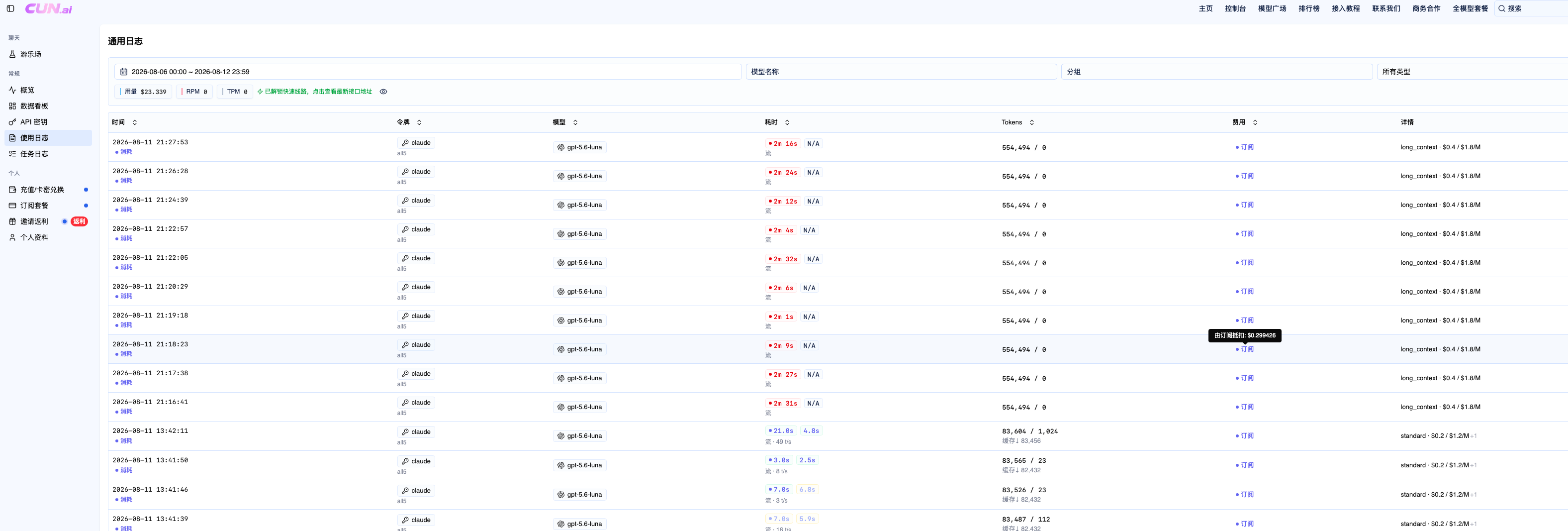Click the 订阅 fee tag in the 13:41:46 row

pos(1244,495)
